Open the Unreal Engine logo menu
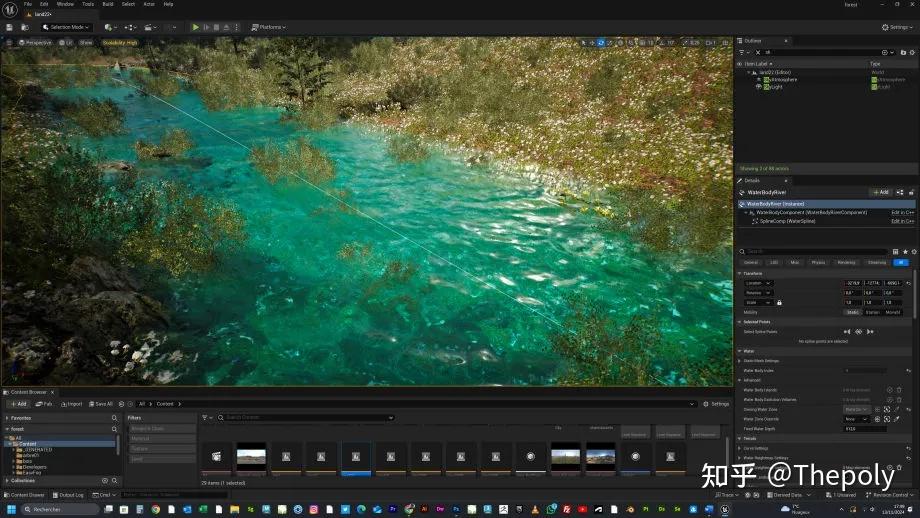Screen dimensions: 920x518 10,9
